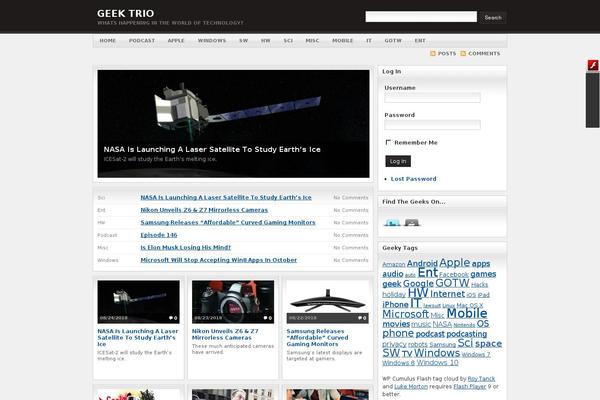Click comment bubble icon on Nikon thumbnail card
Screen dimensions: 600x400
click(265, 318)
